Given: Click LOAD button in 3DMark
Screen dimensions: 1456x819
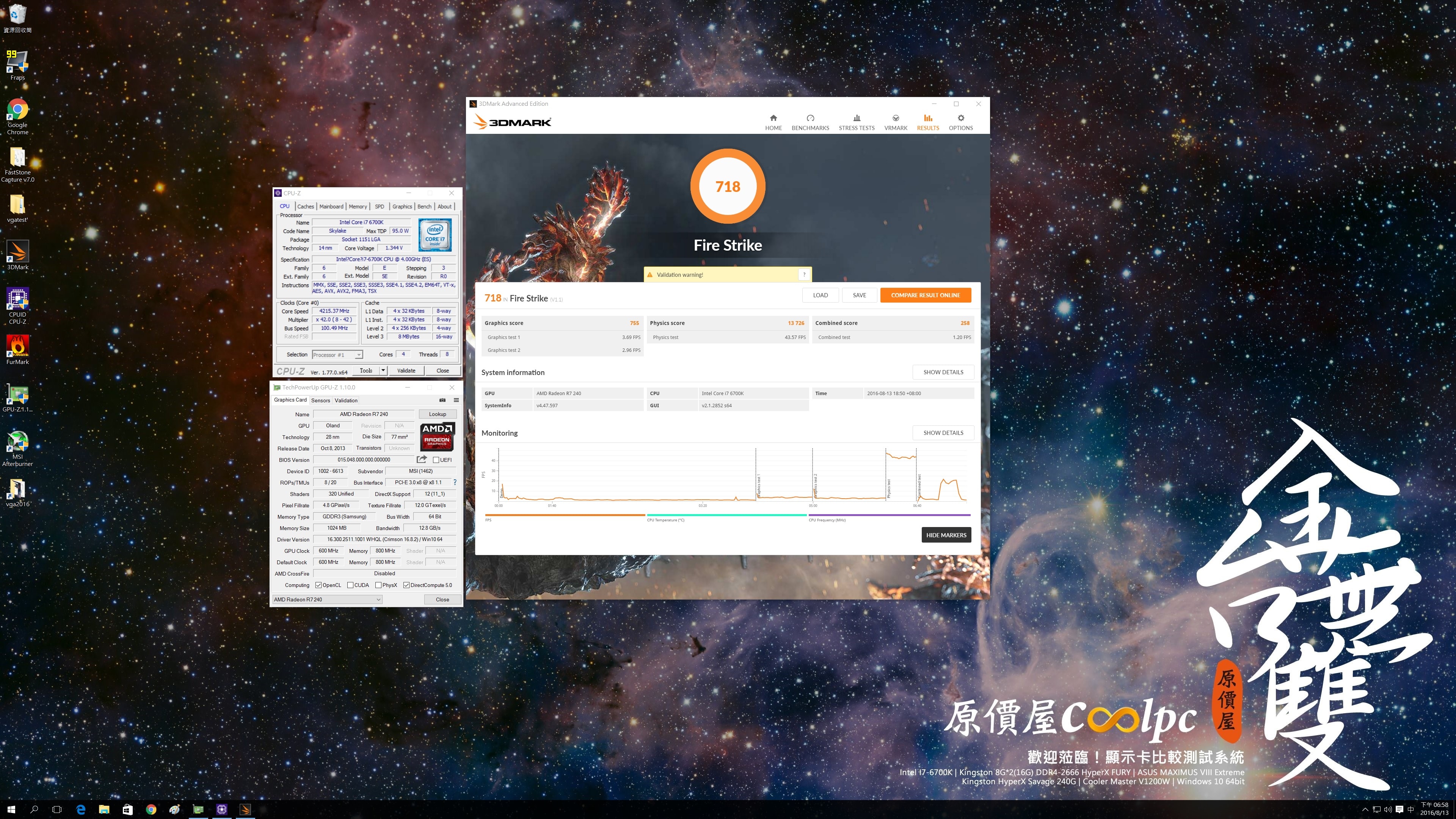Looking at the screenshot, I should (x=820, y=295).
